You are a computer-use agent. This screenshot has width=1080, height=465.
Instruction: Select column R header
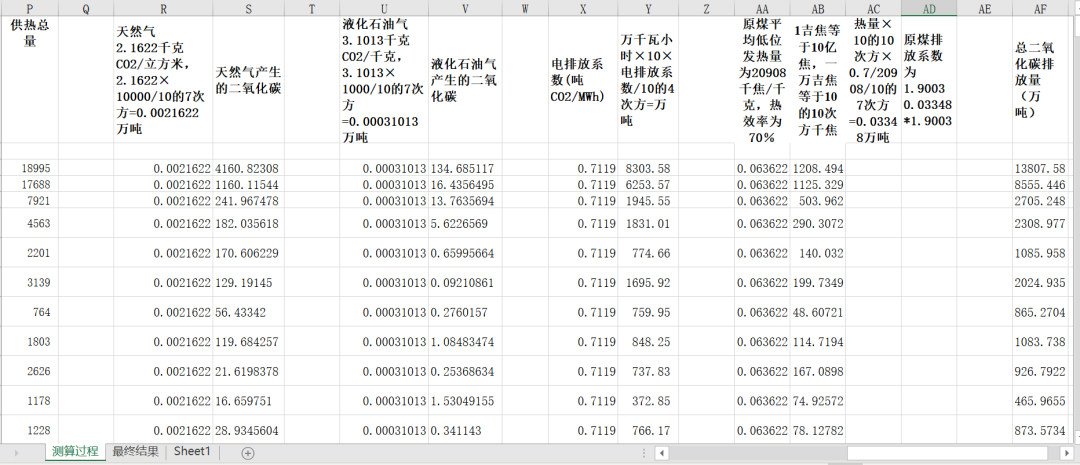point(163,8)
